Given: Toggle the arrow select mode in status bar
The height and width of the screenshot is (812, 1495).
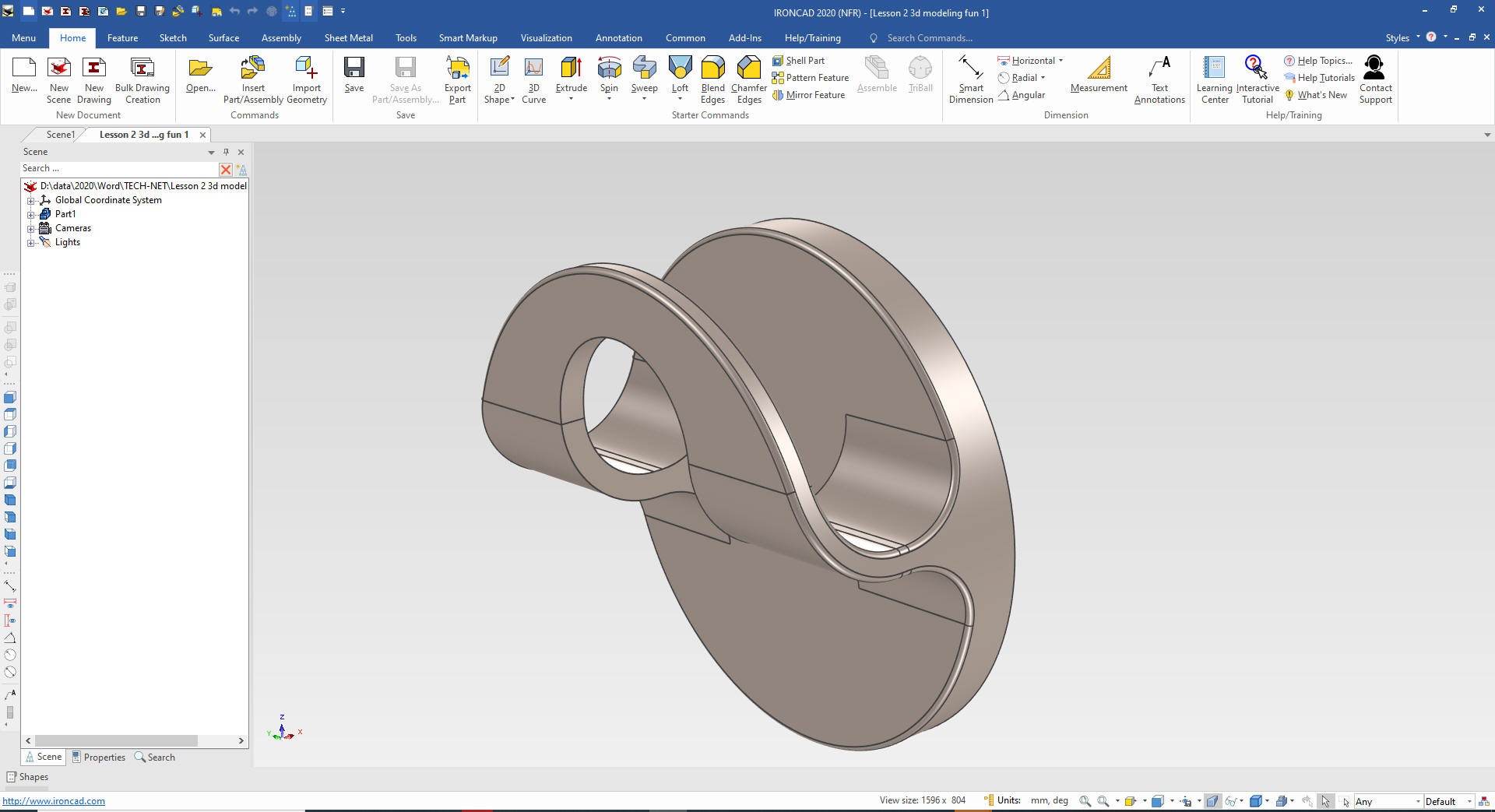Looking at the screenshot, I should point(1325,801).
